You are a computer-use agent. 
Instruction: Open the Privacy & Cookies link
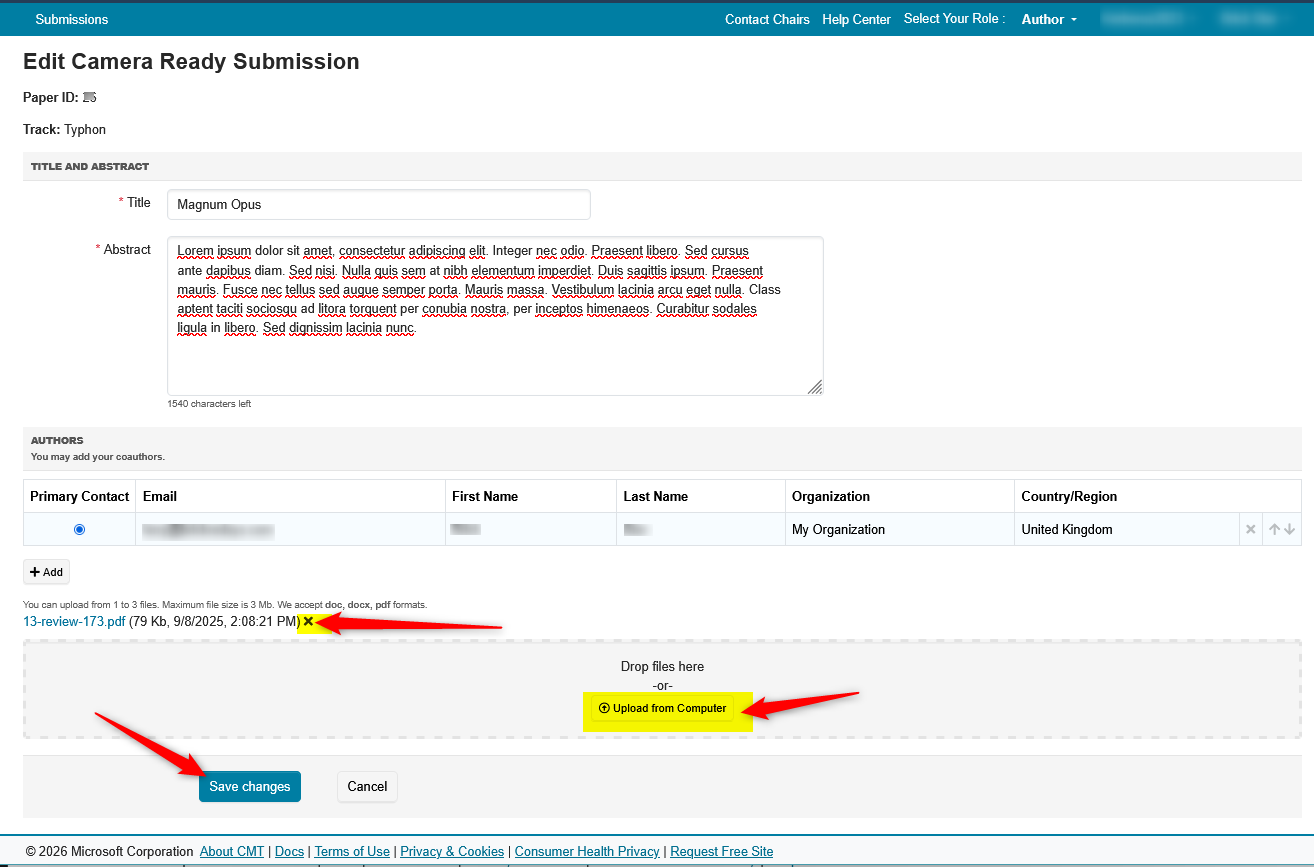tap(452, 852)
